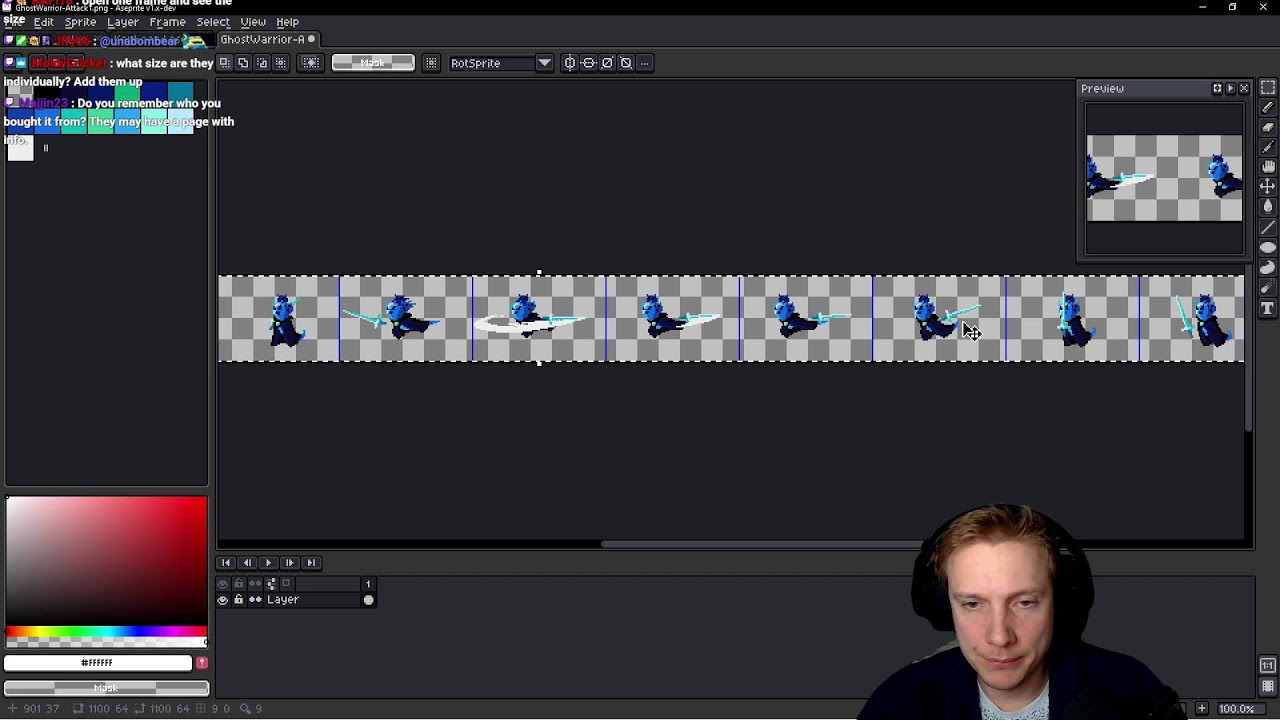Toggle lock on the Layer row
Image resolution: width=1280 pixels, height=720 pixels.
(x=238, y=600)
